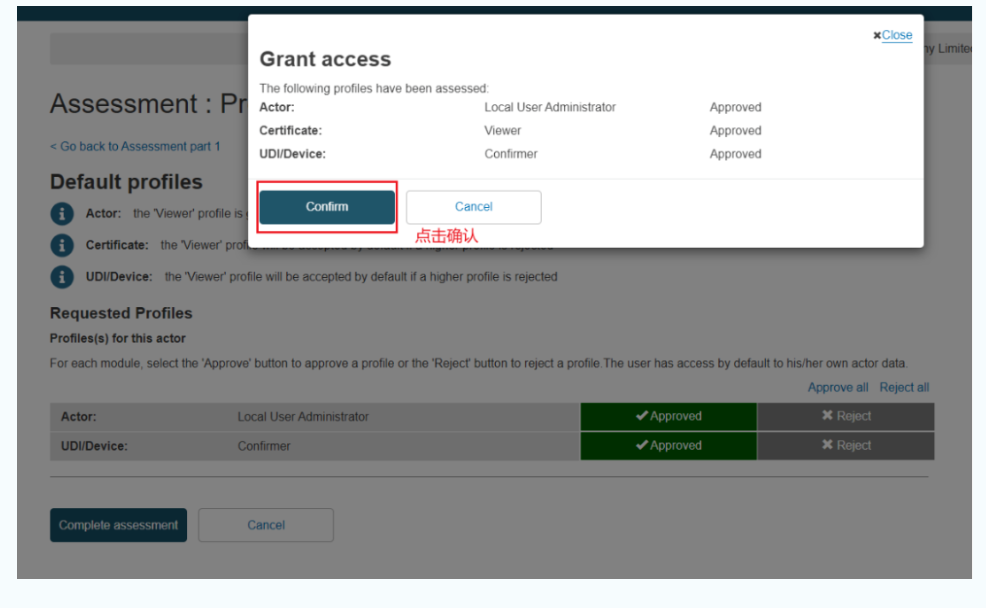The image size is (986, 608).
Task: Reject the UDI/Device Confirmer profile
Action: [x=845, y=446]
